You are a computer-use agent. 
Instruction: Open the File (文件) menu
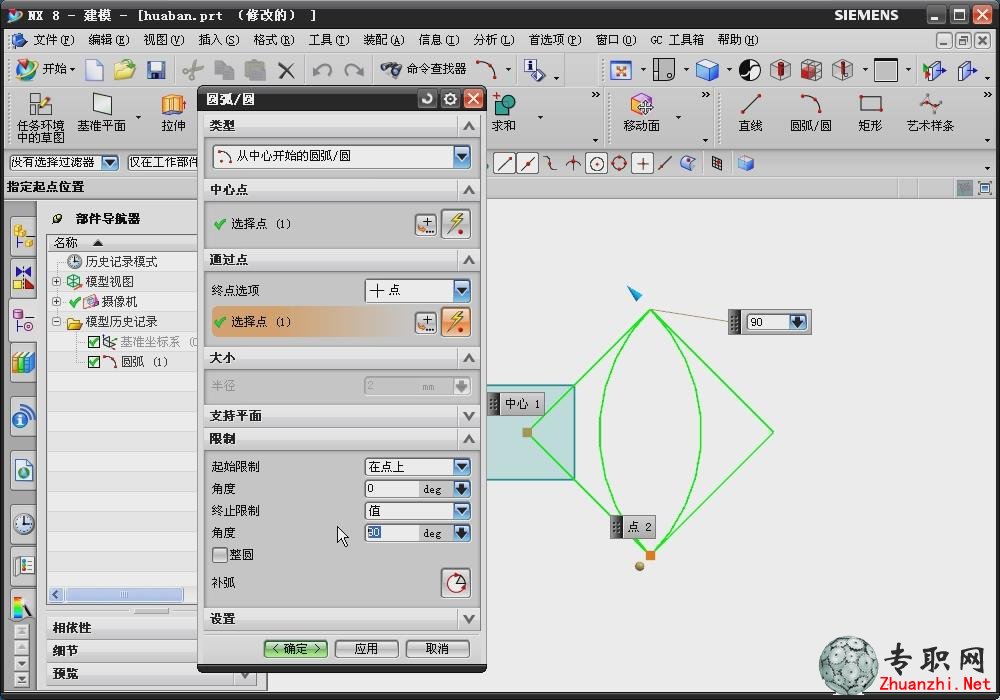pos(53,40)
